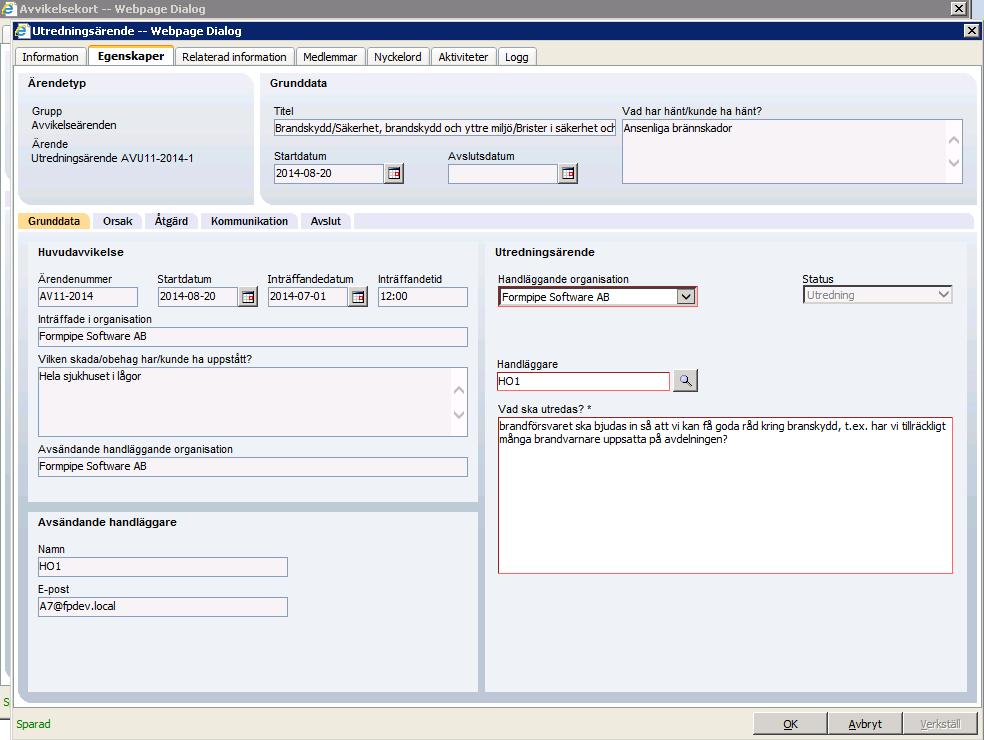Click the Vad har hänt text area
984x740 pixels.
pyautogui.click(x=792, y=151)
